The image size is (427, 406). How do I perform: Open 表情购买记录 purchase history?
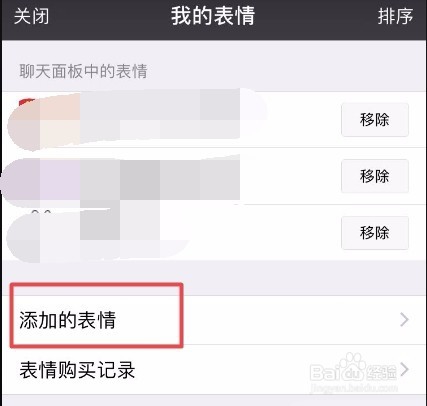tap(213, 370)
